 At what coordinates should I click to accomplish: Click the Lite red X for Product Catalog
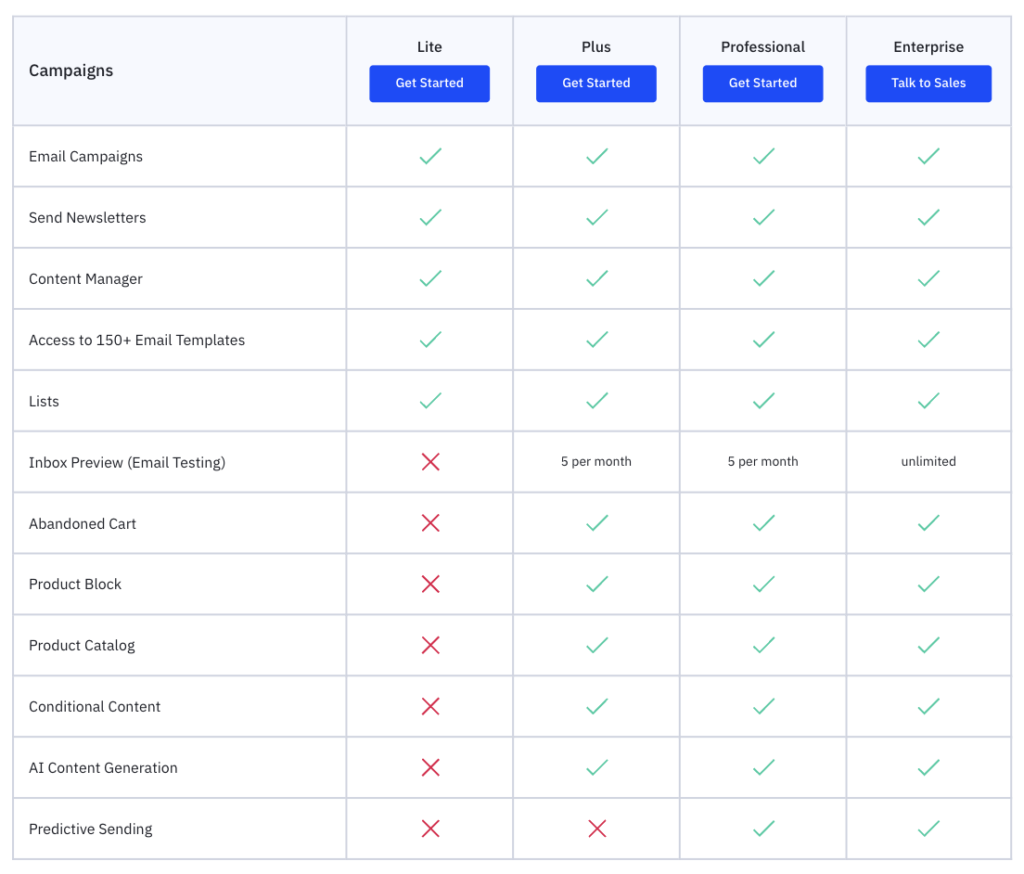430,645
